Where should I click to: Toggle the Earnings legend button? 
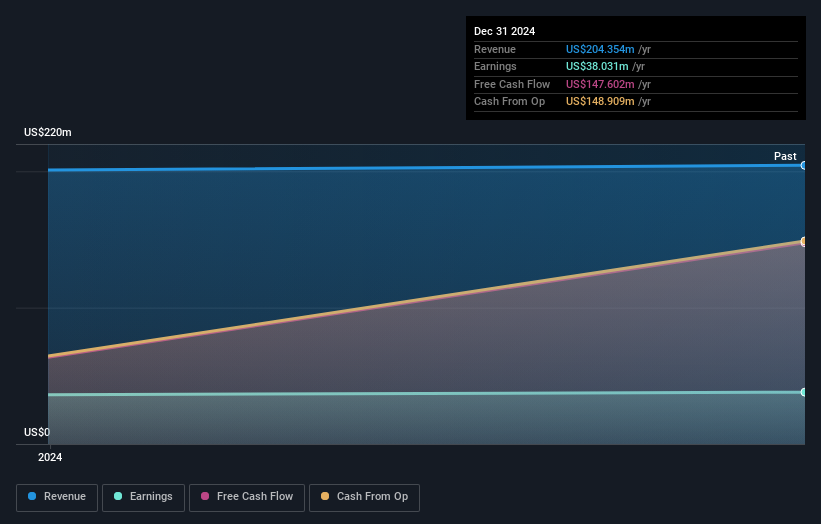[x=143, y=497]
